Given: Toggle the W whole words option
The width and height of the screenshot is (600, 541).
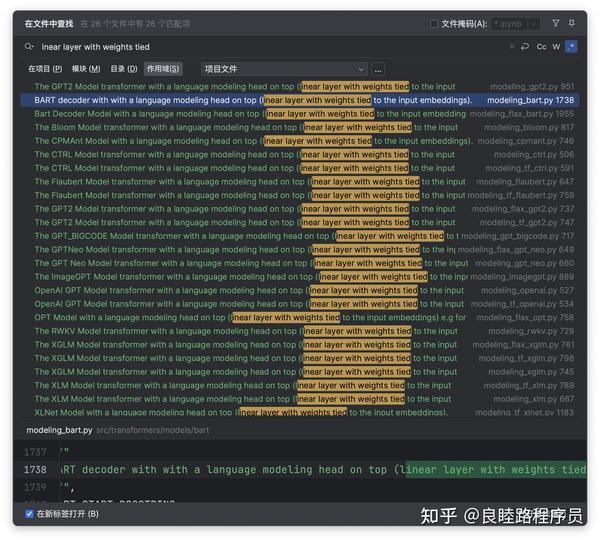Looking at the screenshot, I should click(x=556, y=47).
